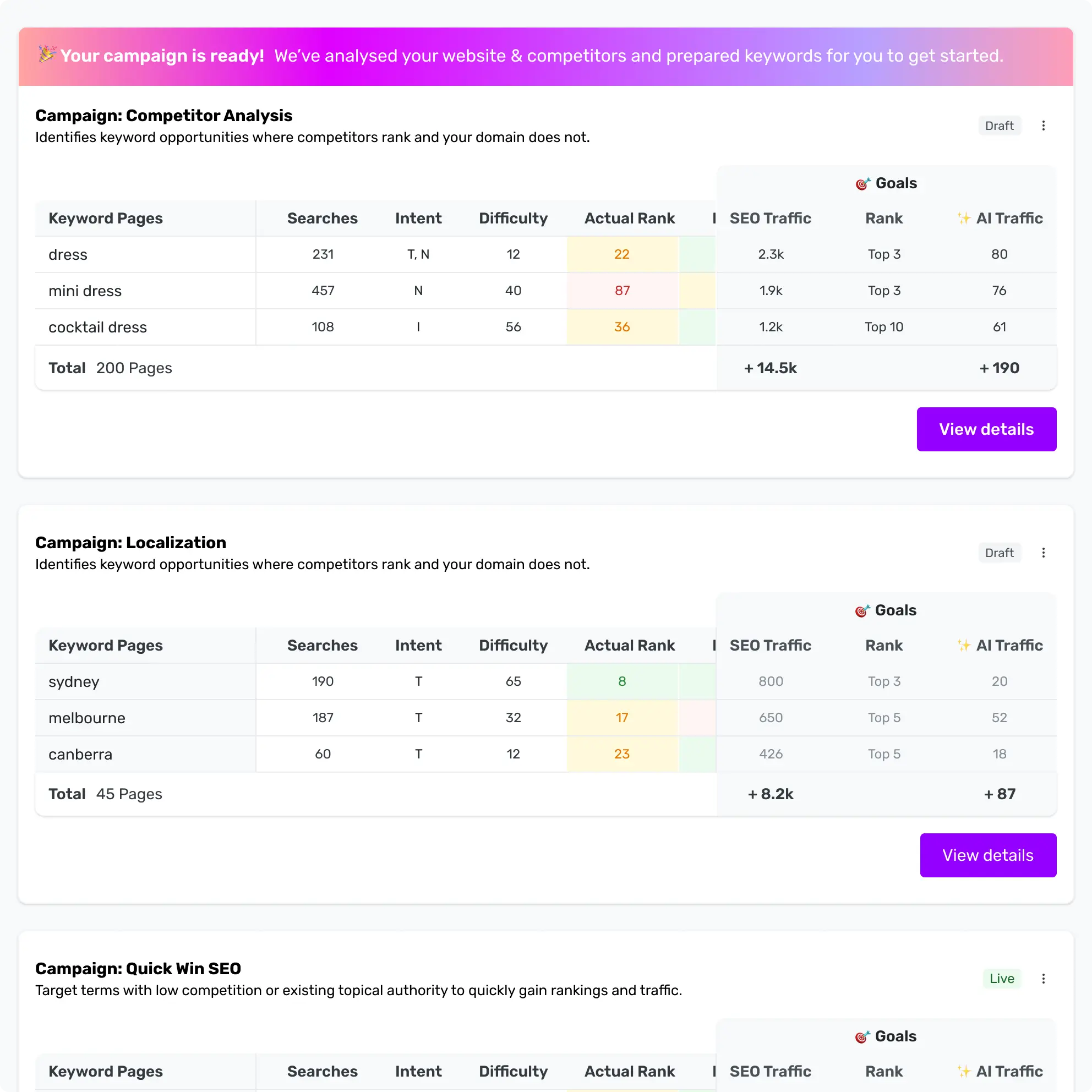Click sparkle icon beside AI Traffic in Competitor Analysis
Viewport: 1092px width, 1092px height.
(x=964, y=218)
